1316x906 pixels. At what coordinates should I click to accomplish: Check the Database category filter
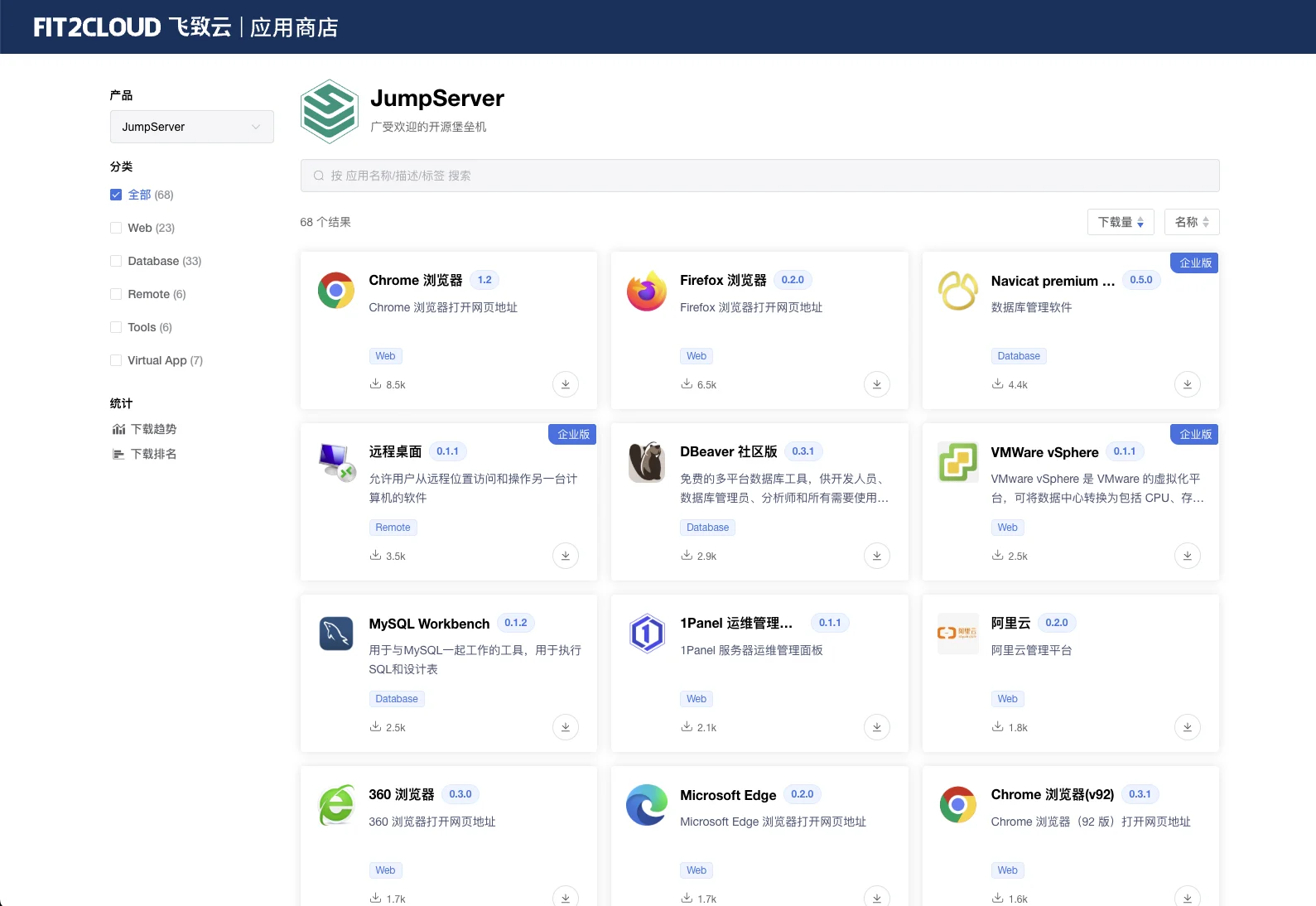tap(116, 261)
